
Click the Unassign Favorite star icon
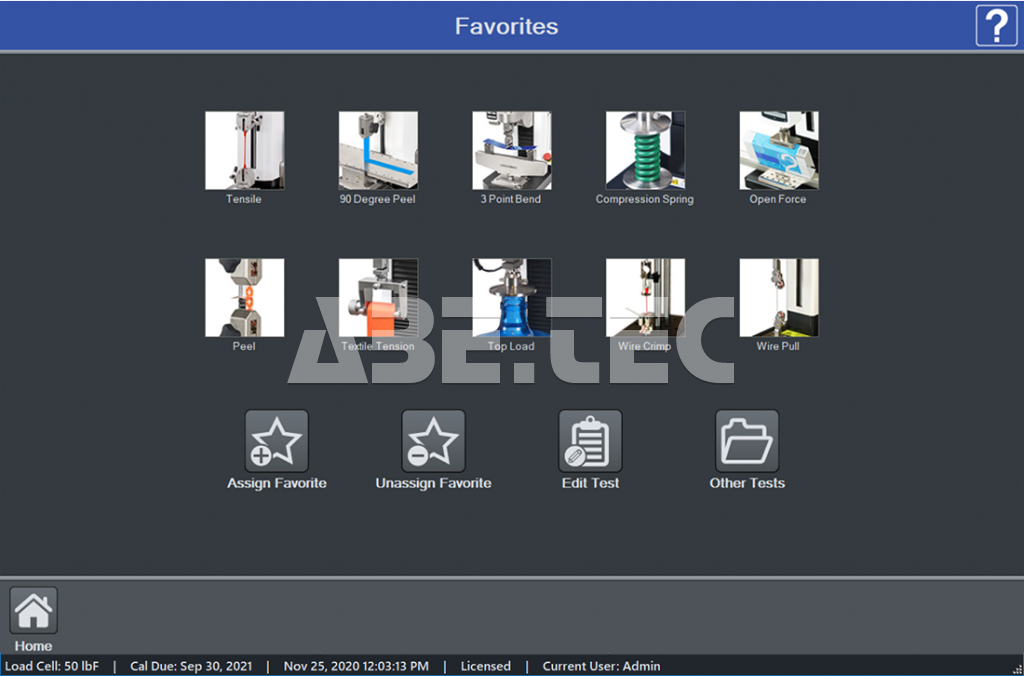click(433, 441)
